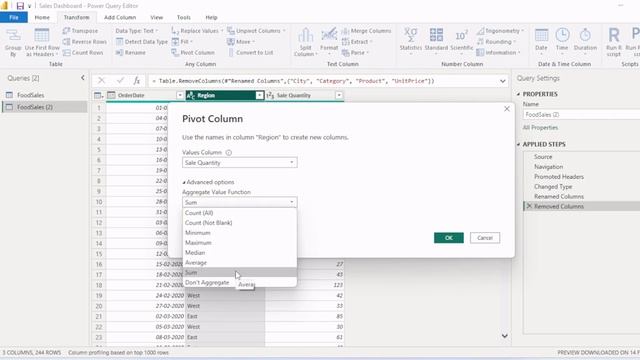The image size is (640, 360).
Task: Confirm pivot with OK button
Action: [449, 238]
